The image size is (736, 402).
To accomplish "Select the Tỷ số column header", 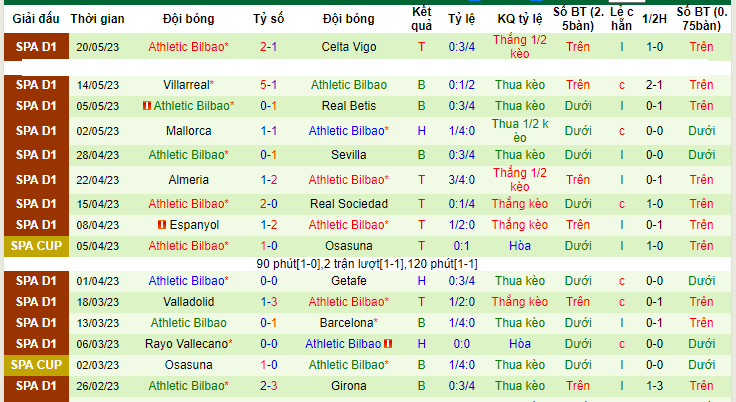I will tap(268, 19).
